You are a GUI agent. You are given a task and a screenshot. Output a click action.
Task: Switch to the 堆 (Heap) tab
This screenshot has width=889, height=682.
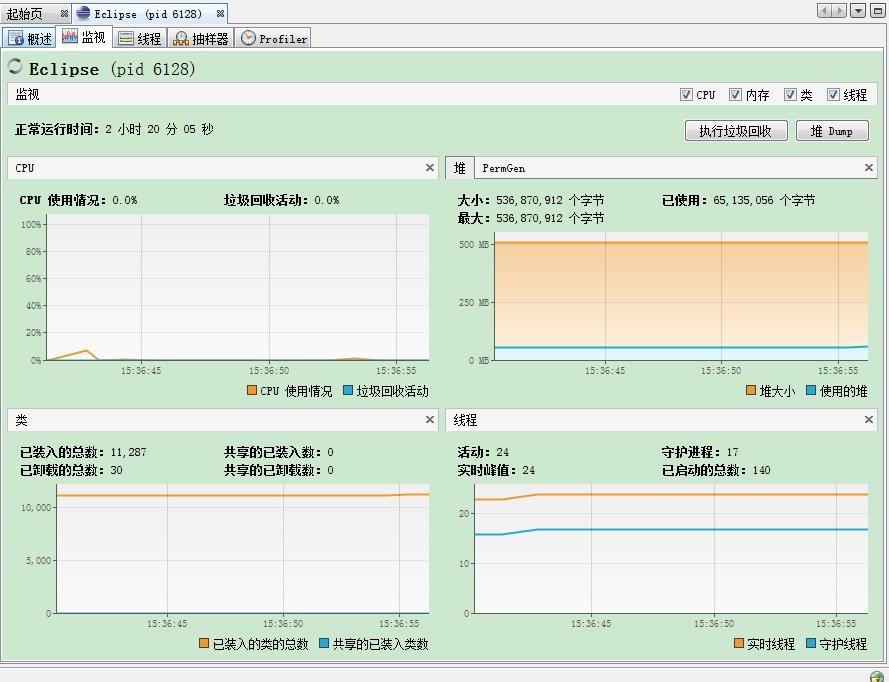tap(459, 167)
